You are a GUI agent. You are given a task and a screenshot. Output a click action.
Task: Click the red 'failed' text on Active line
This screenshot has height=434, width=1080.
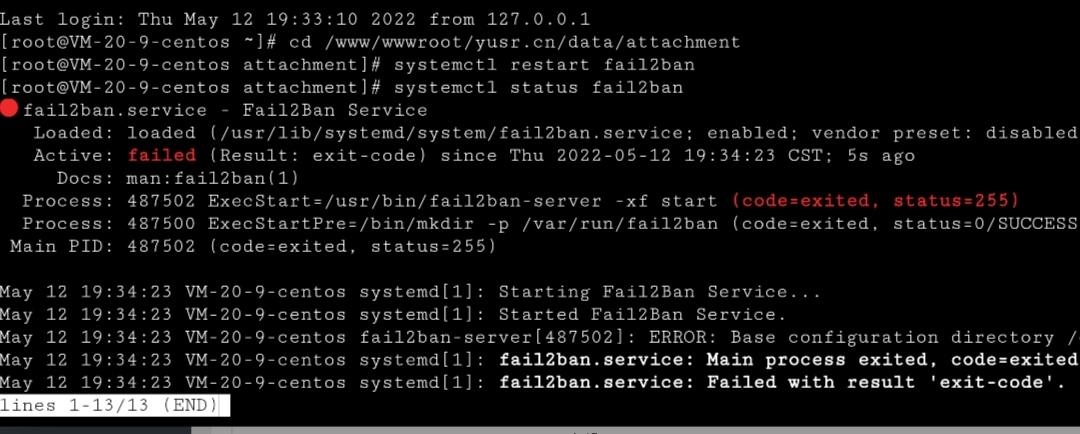[x=162, y=156]
